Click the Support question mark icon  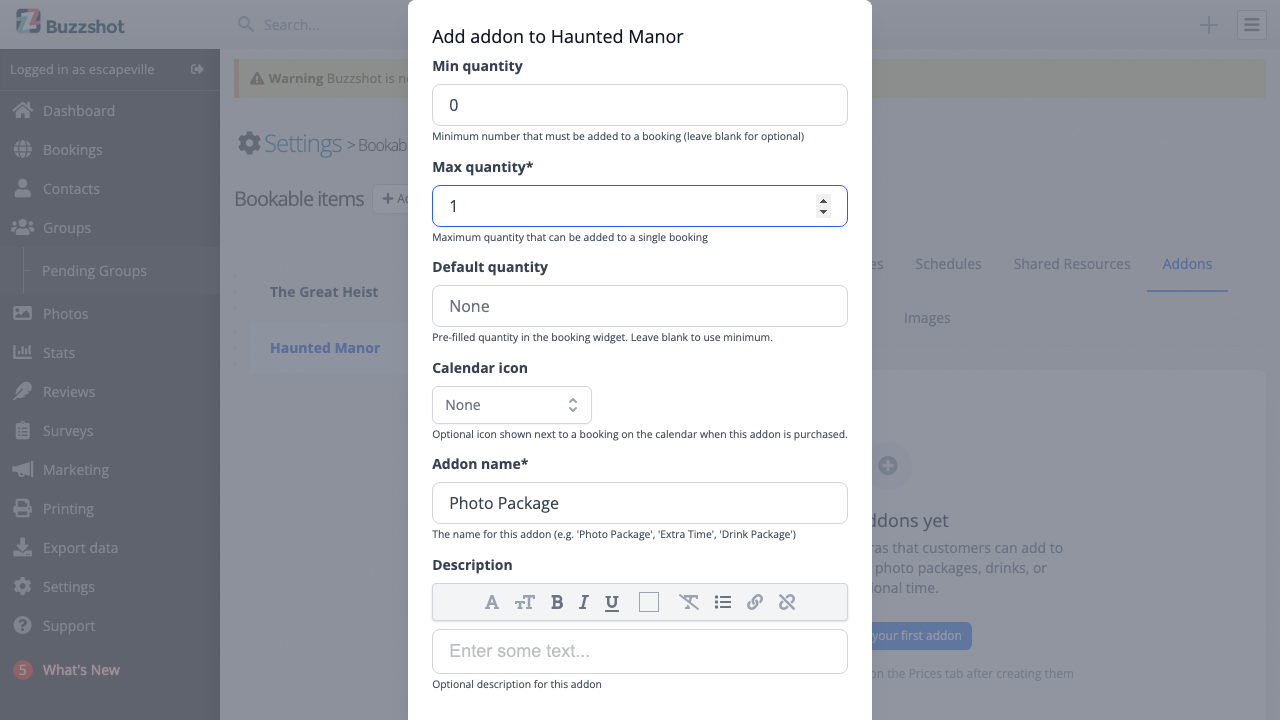(x=22, y=625)
